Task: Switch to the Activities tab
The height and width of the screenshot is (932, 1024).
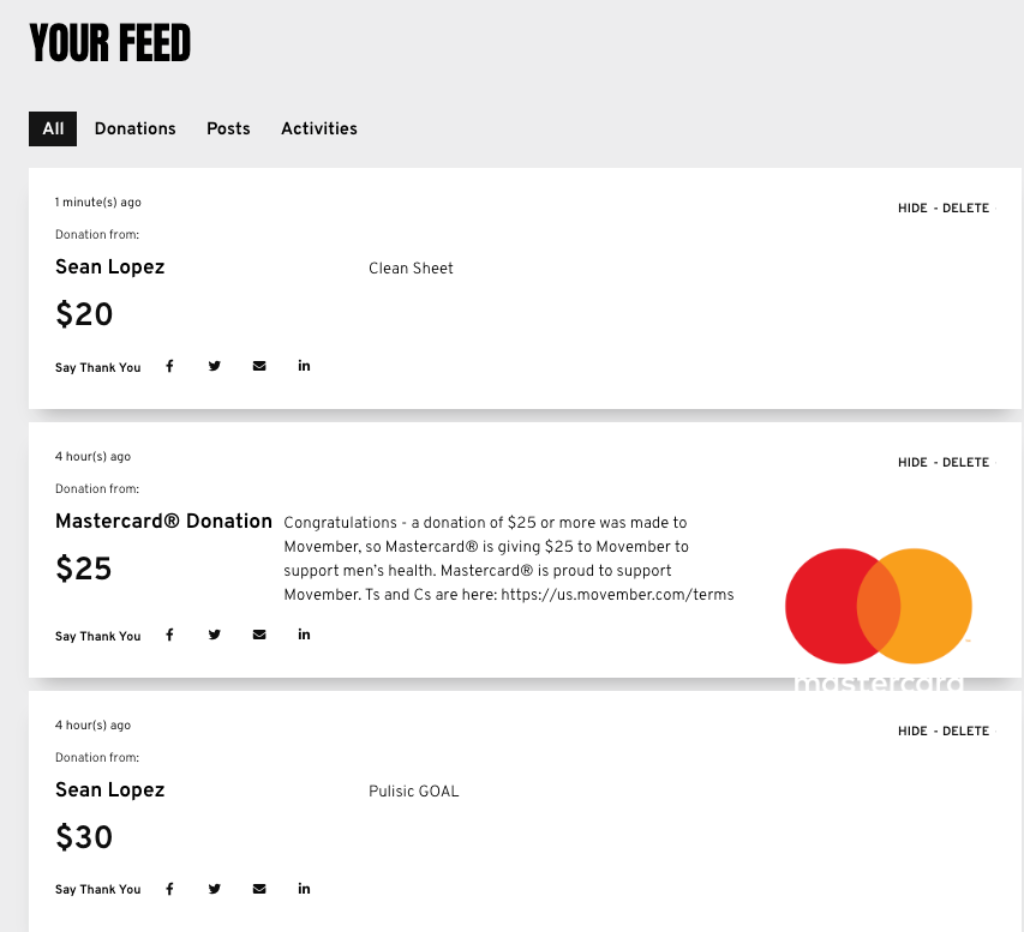Action: pyautogui.click(x=319, y=129)
